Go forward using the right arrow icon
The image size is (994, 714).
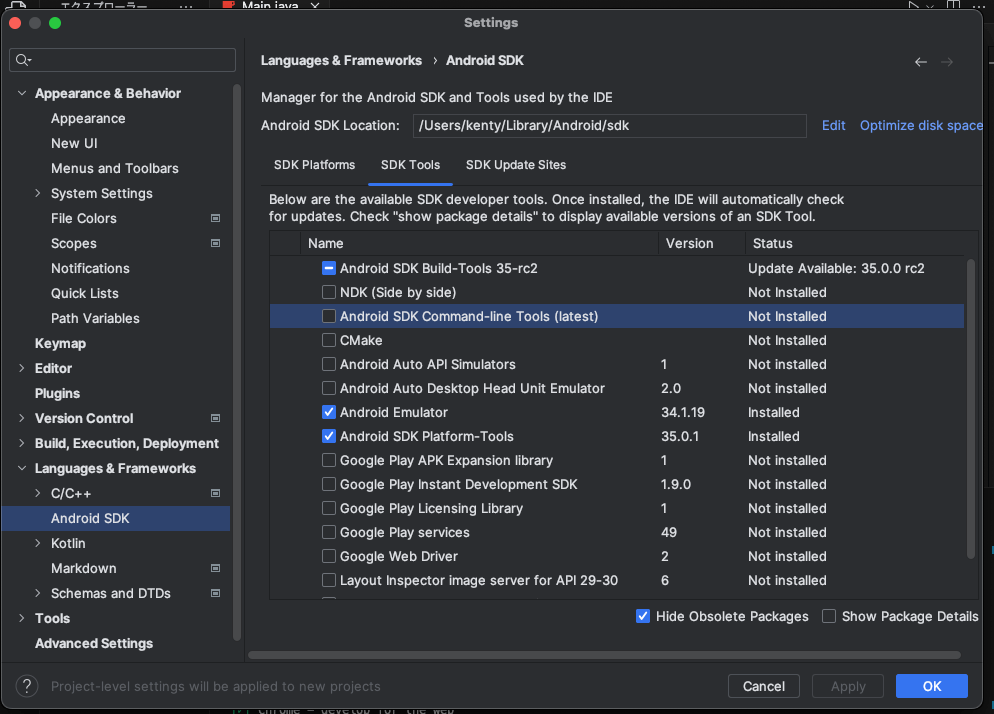point(947,62)
